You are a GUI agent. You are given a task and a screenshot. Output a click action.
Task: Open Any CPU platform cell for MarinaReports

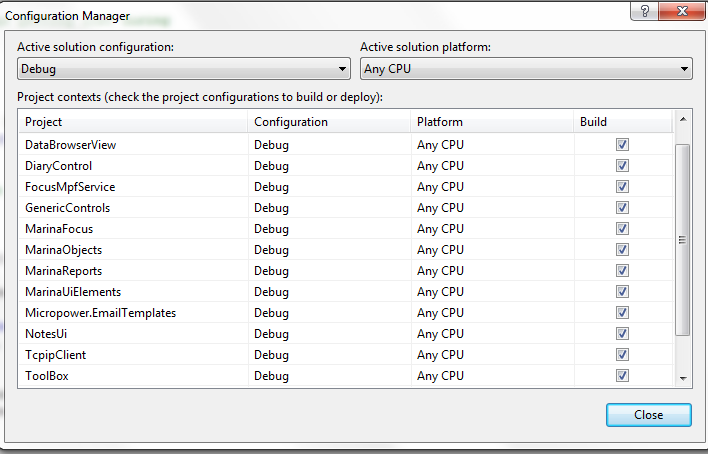coord(493,271)
